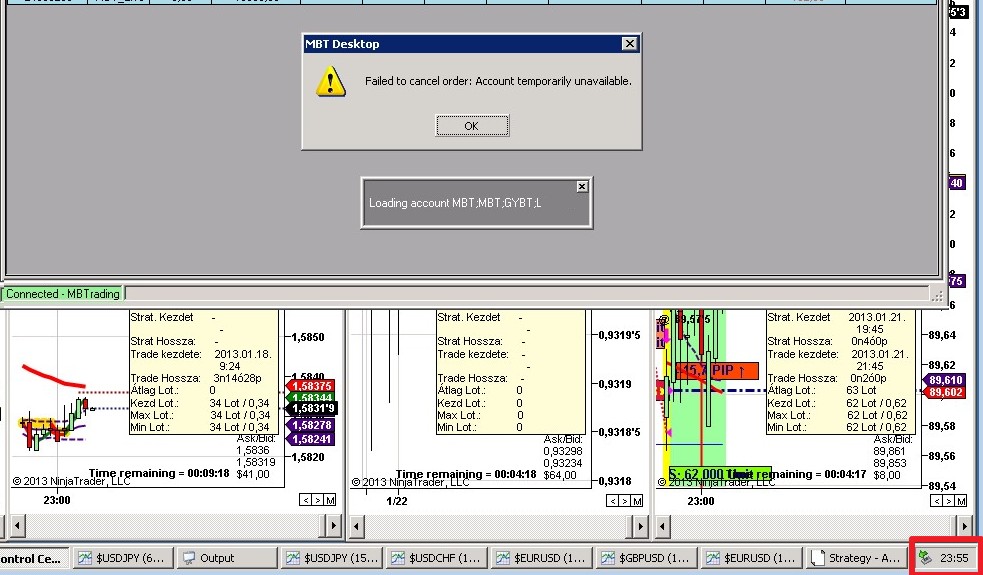Select the red 1,58375 price marker
983x575 pixels.
click(310, 386)
